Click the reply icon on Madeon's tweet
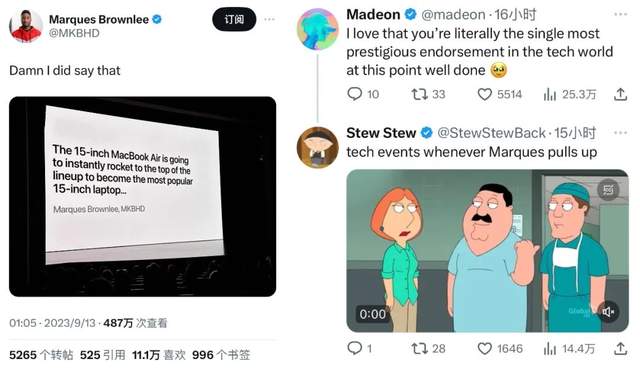The height and width of the screenshot is (369, 640). tap(354, 94)
